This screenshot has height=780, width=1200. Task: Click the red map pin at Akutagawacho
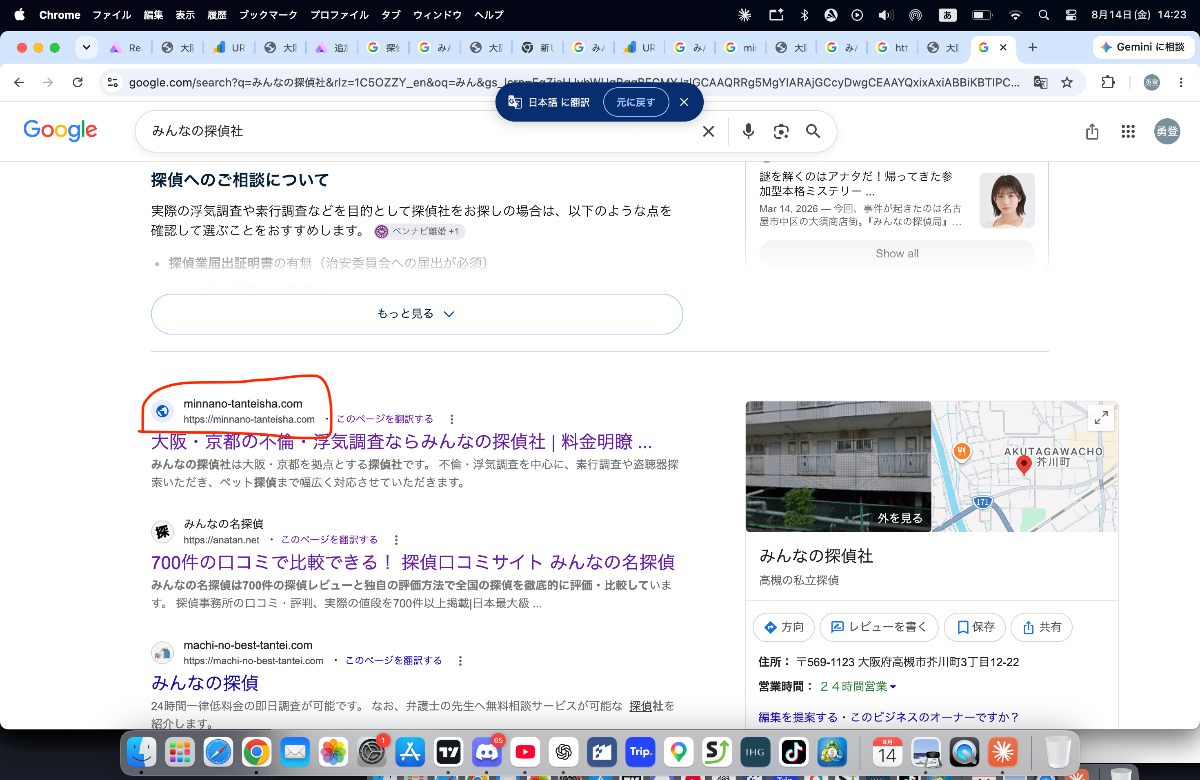1024,465
